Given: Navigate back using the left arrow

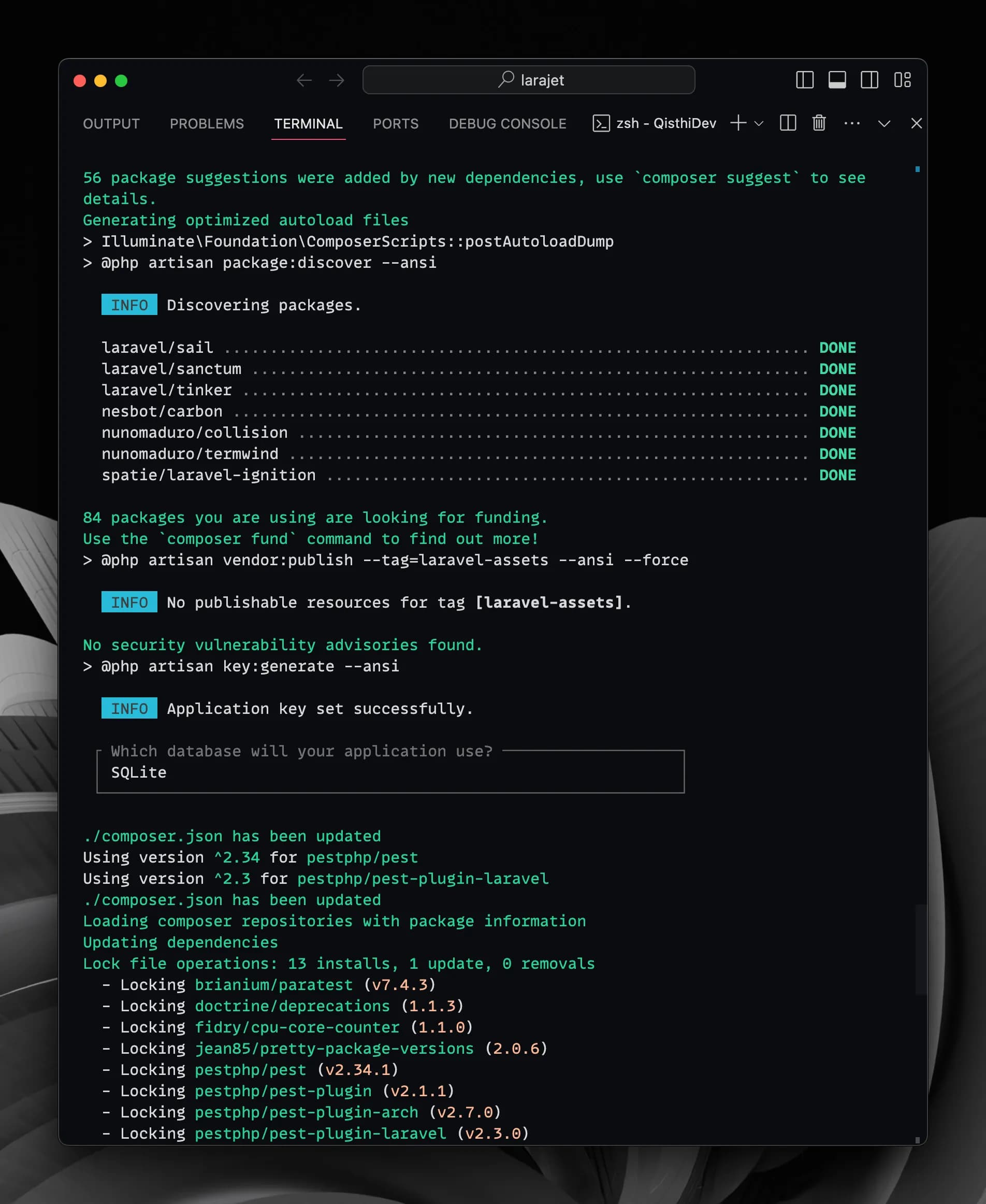Looking at the screenshot, I should coord(304,81).
